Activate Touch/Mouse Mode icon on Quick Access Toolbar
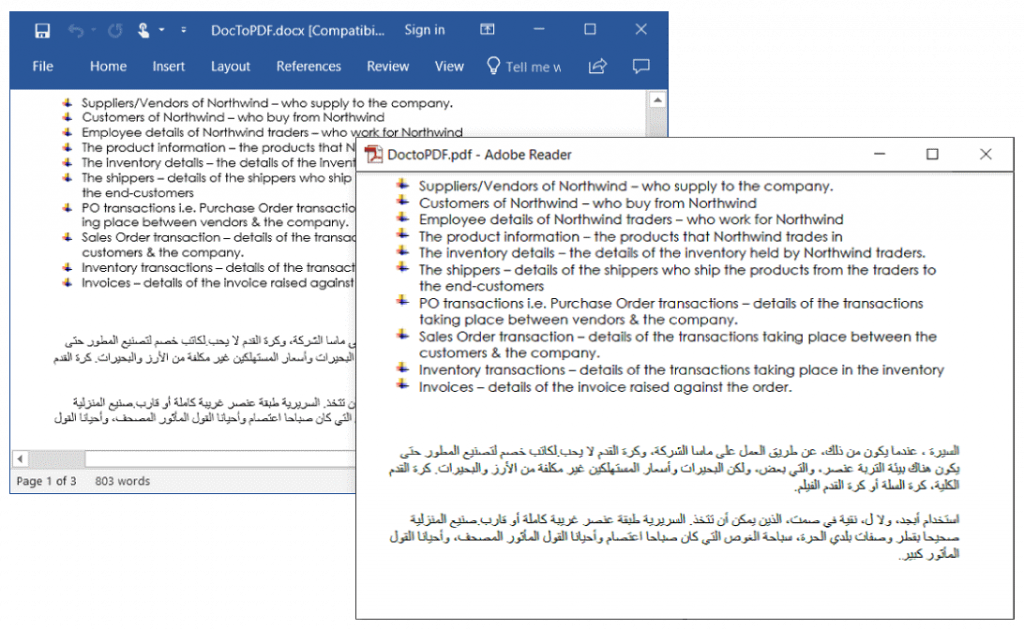Image resolution: width=1024 pixels, height=630 pixels. [x=144, y=30]
